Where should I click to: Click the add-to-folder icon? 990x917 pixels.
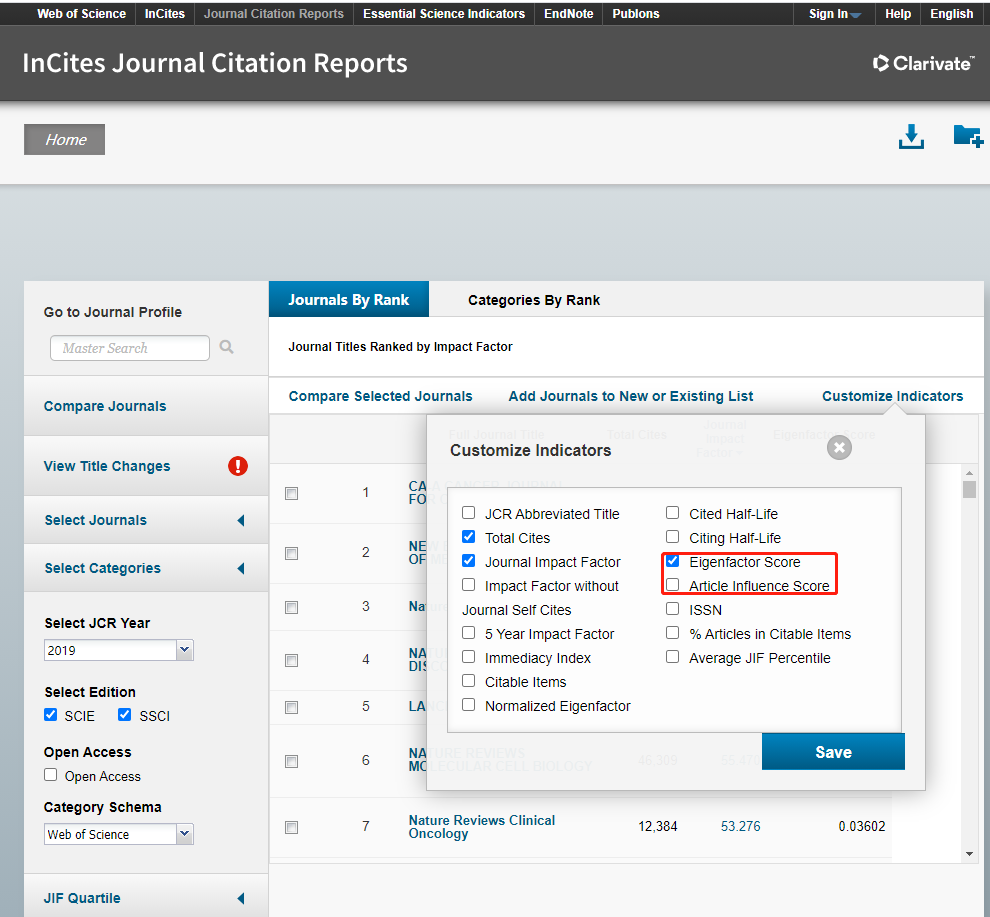(x=968, y=136)
